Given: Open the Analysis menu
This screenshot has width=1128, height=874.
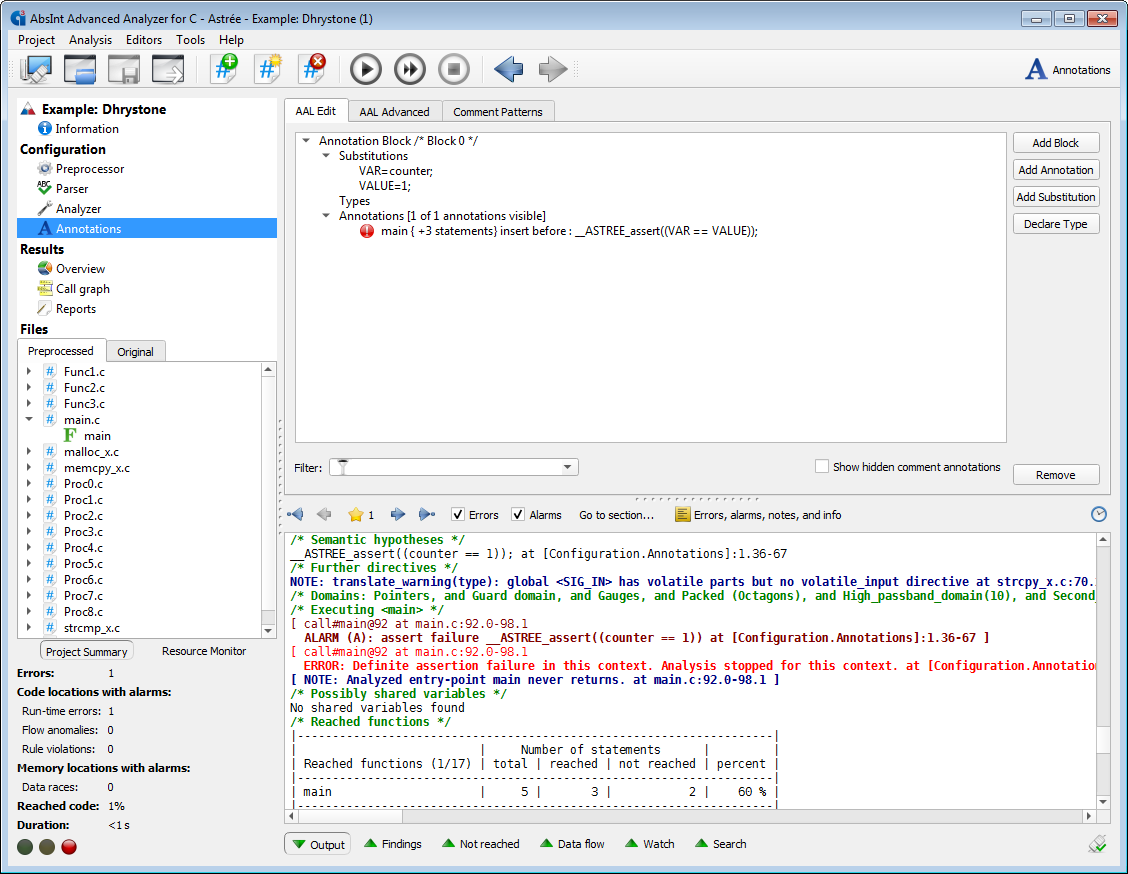Looking at the screenshot, I should click(90, 40).
